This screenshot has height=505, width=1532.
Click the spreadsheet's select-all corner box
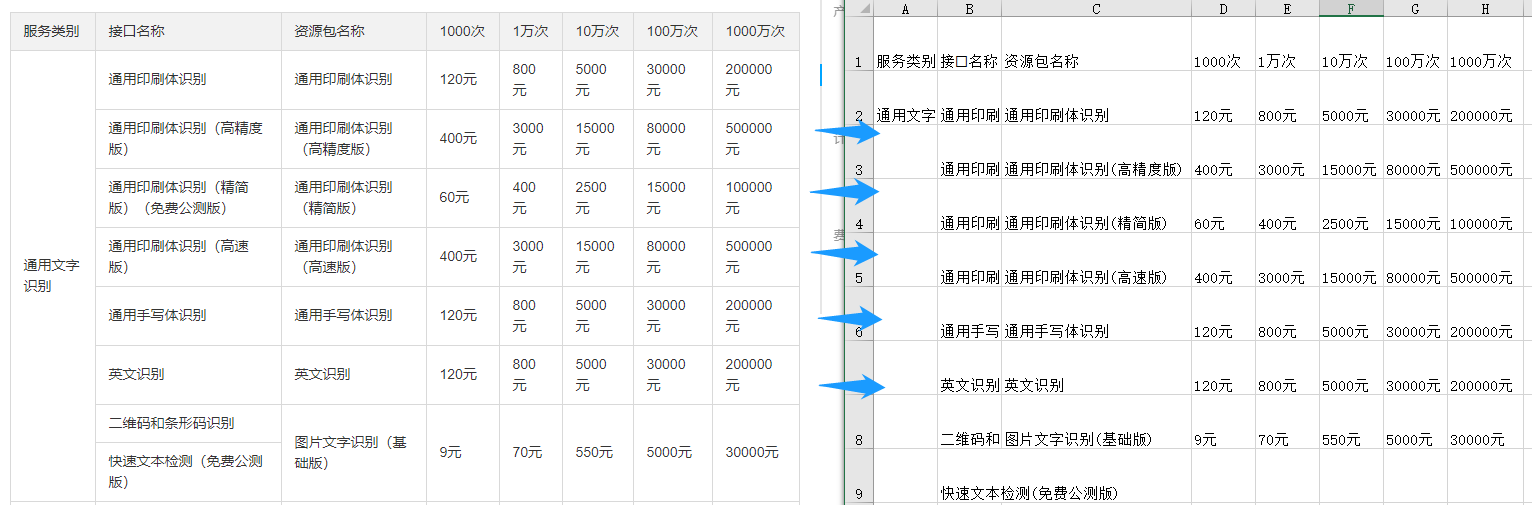[x=859, y=8]
